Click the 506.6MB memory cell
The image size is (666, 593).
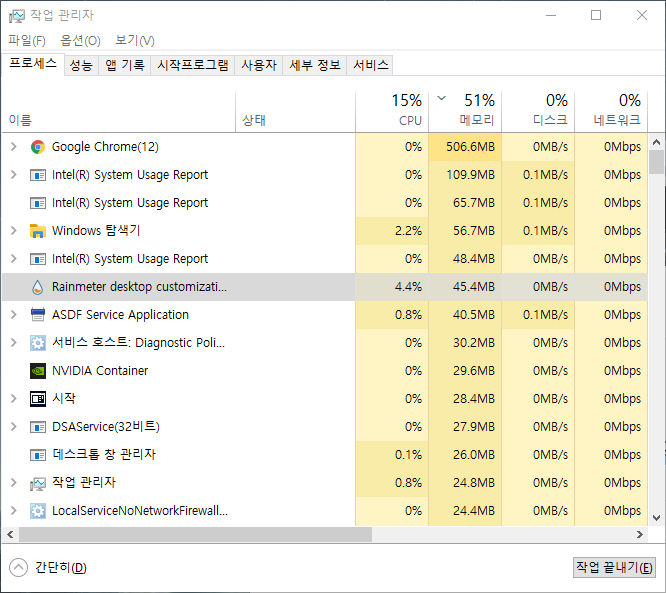[x=465, y=147]
